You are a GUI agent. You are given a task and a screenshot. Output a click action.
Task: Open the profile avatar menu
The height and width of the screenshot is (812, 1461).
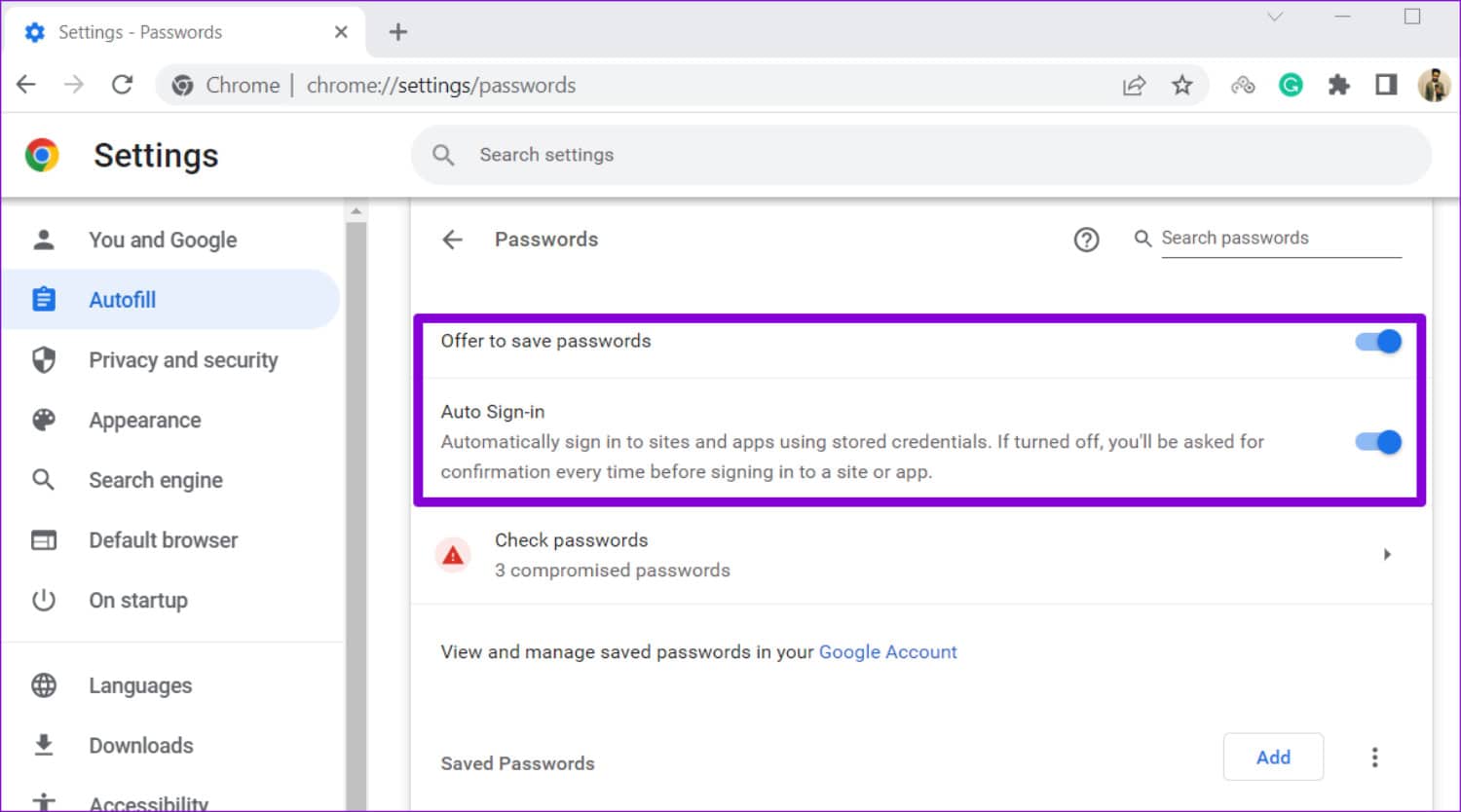click(x=1434, y=86)
